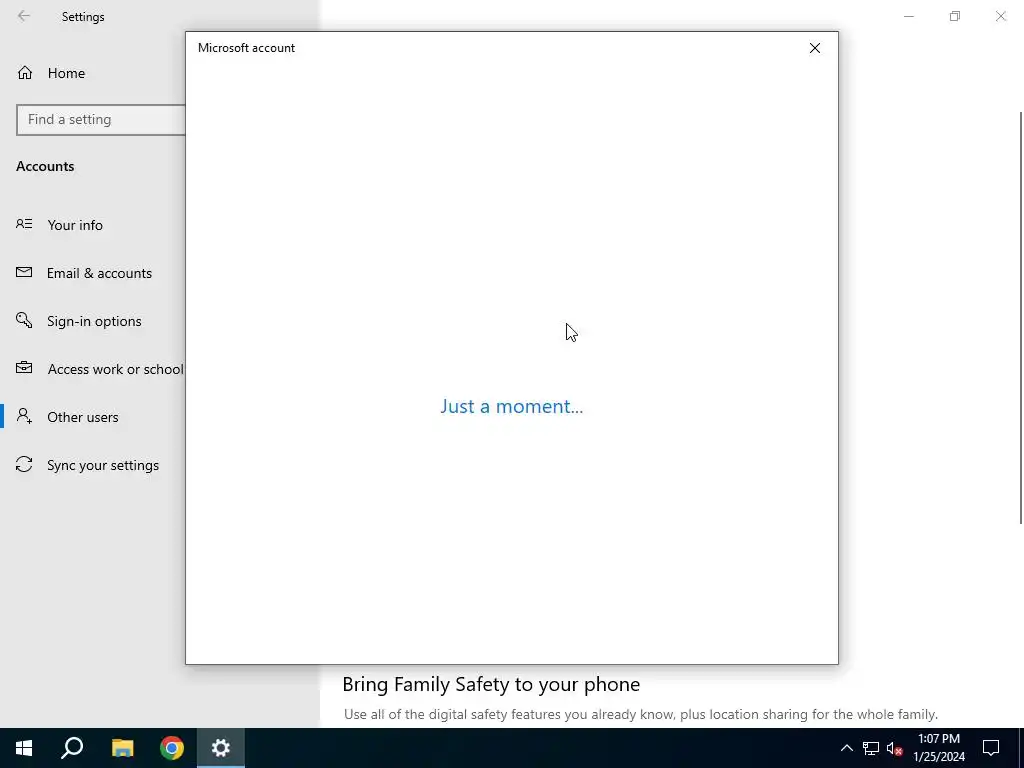Viewport: 1024px width, 768px height.
Task: Open Sign-in options page
Action: (x=94, y=321)
